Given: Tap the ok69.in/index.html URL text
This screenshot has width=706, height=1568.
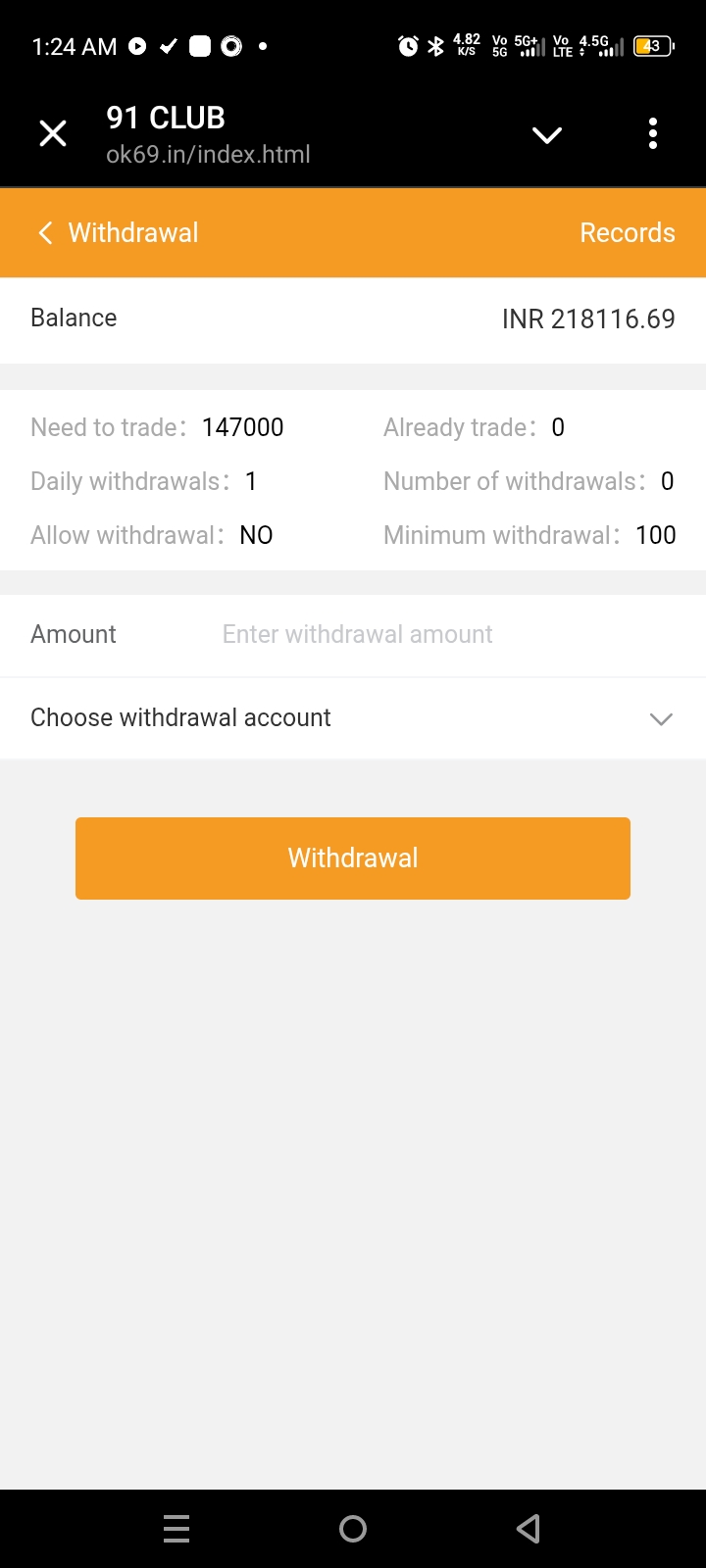Looking at the screenshot, I should point(208,154).
